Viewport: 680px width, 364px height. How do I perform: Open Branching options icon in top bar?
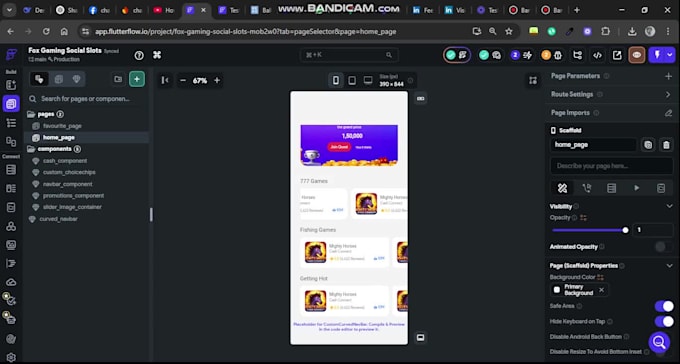click(578, 55)
